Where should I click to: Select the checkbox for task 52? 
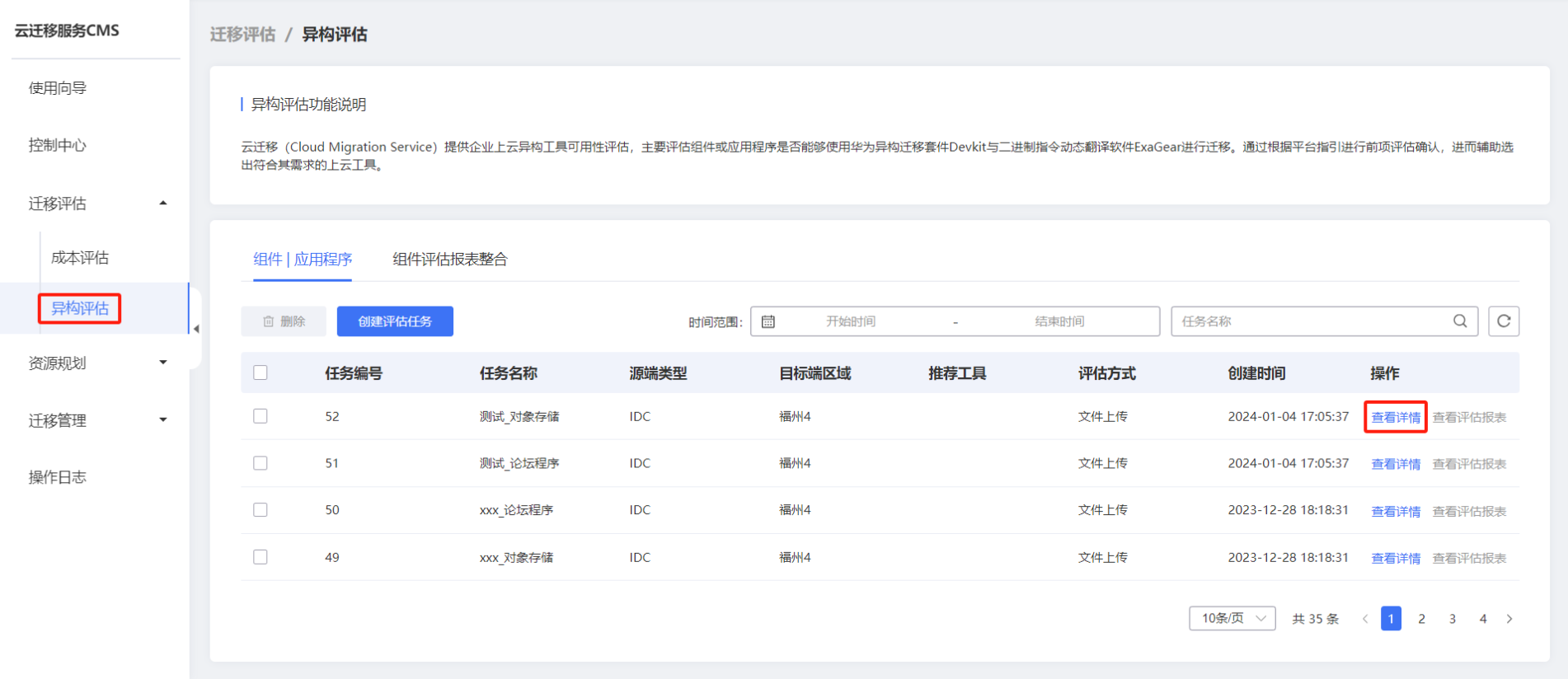point(261,416)
